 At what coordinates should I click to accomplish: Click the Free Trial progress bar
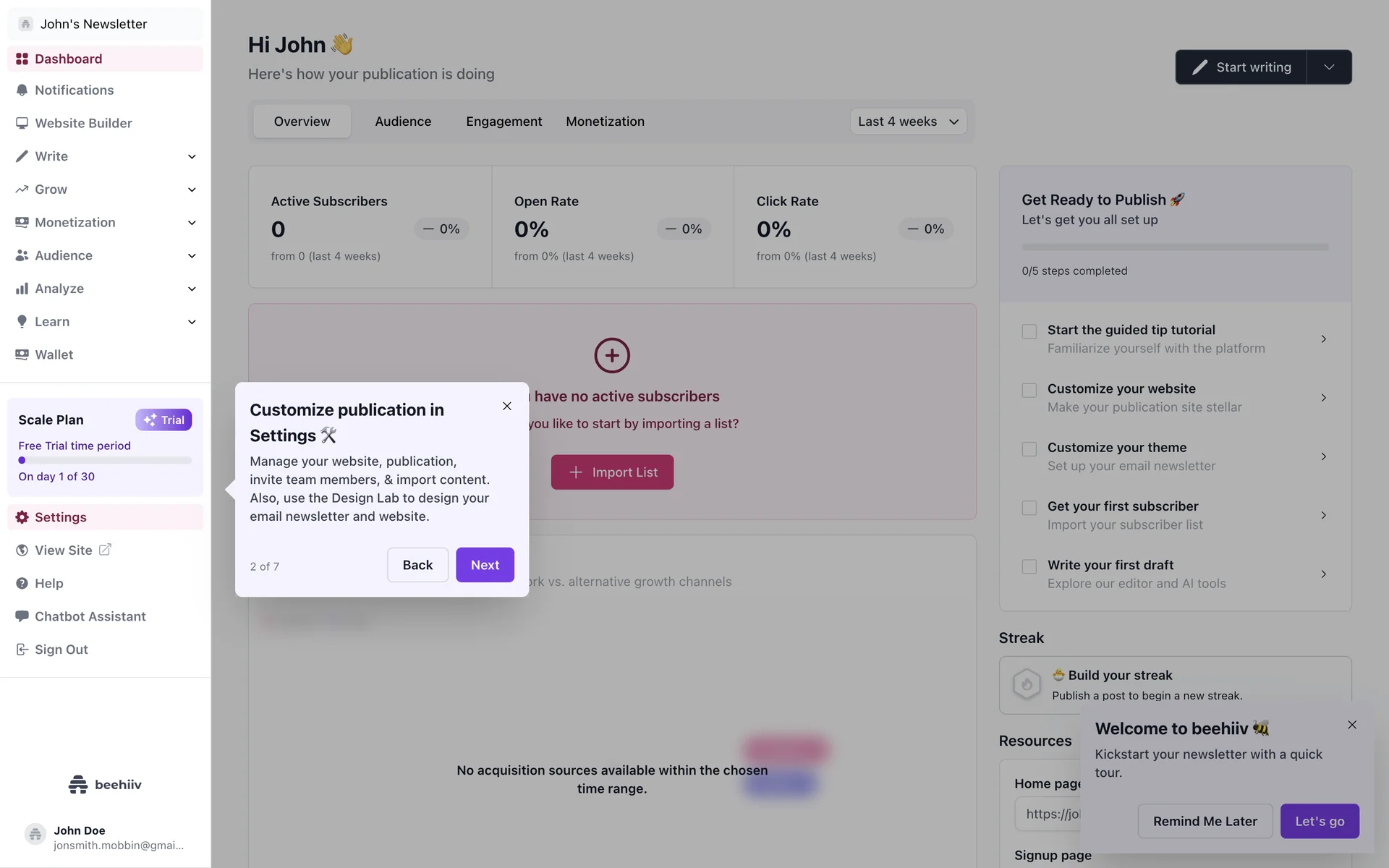click(105, 460)
